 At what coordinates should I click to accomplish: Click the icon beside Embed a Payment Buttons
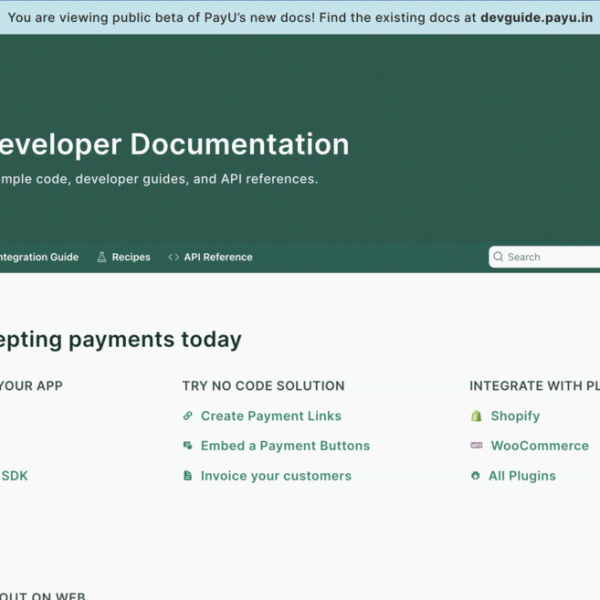(x=188, y=445)
